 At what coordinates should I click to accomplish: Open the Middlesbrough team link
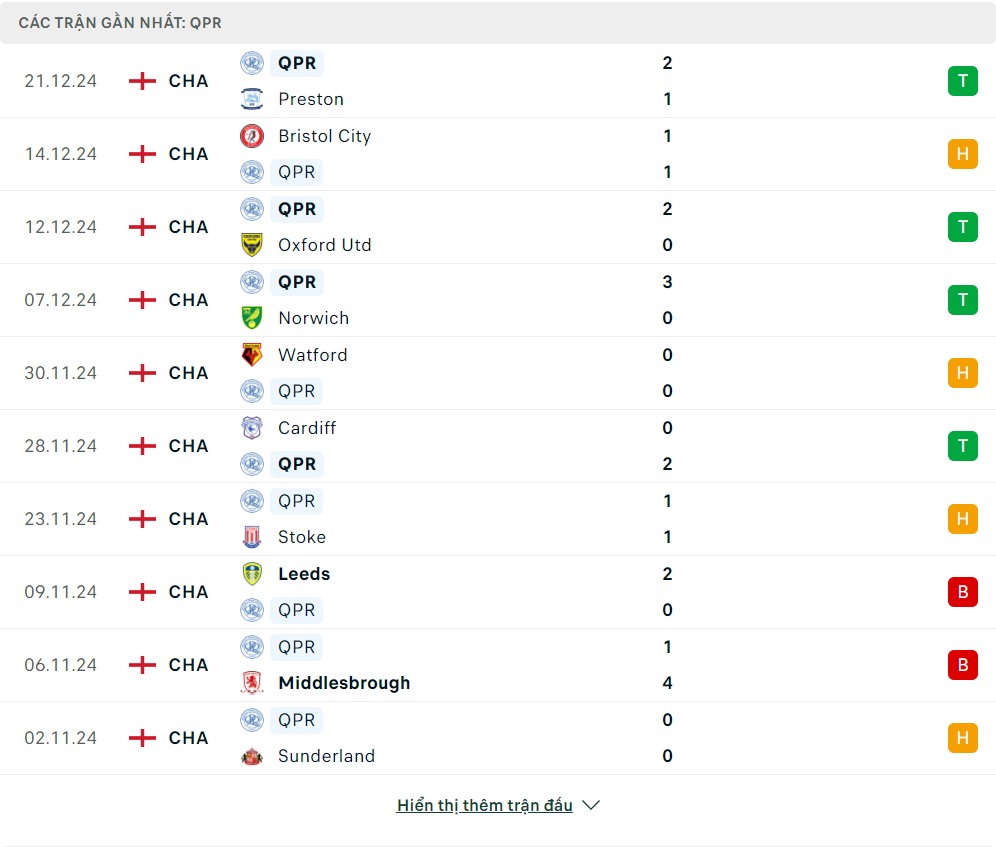[344, 683]
